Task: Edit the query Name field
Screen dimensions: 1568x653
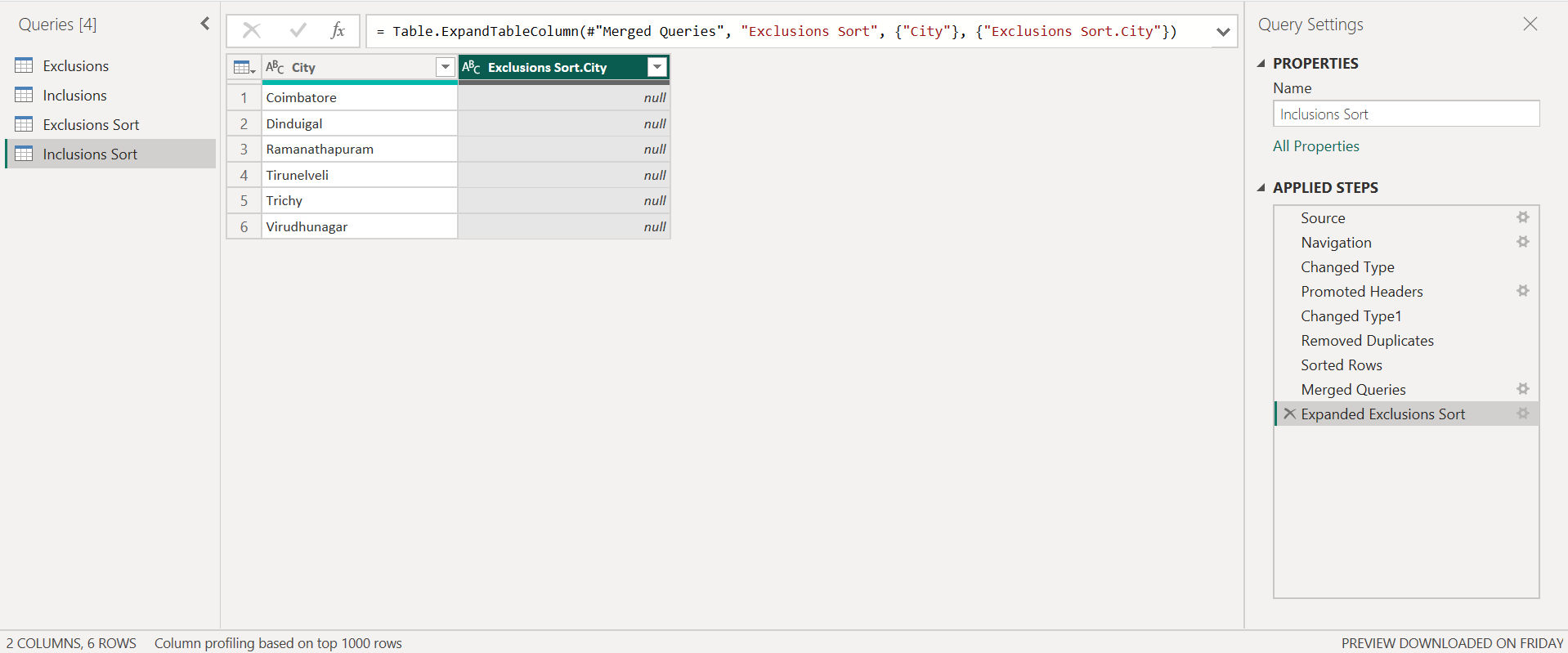Action: (x=1406, y=114)
